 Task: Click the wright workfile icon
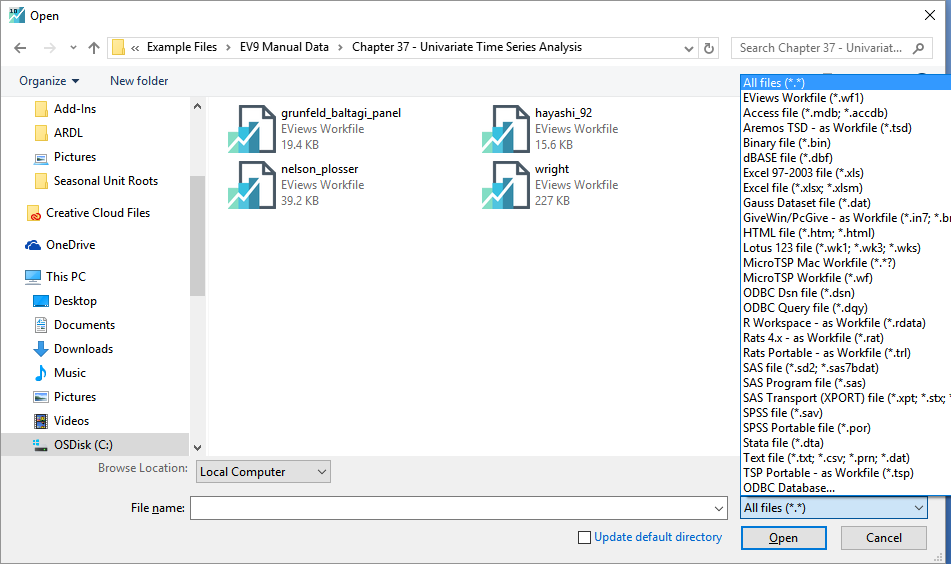click(504, 185)
